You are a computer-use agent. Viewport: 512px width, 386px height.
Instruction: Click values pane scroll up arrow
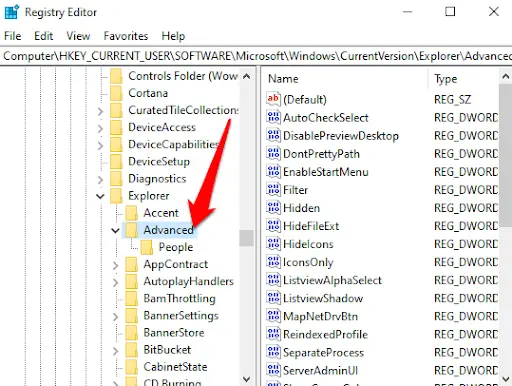[x=505, y=76]
